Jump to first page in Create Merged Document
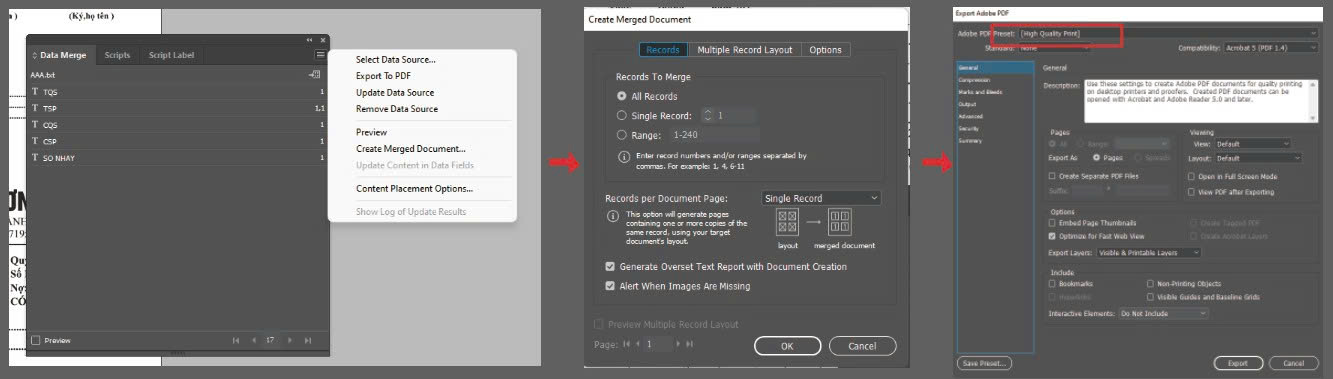Viewport: 1333px width, 379px height. pos(627,344)
